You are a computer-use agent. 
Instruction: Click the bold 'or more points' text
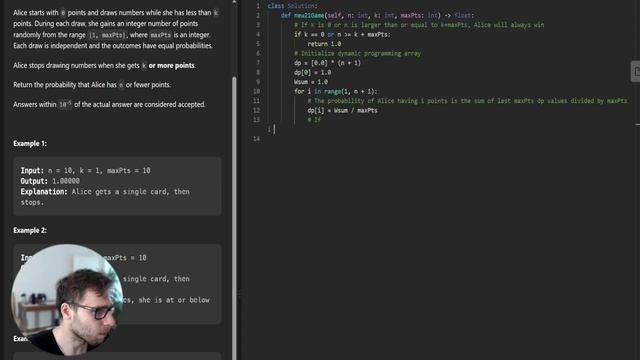(171, 66)
